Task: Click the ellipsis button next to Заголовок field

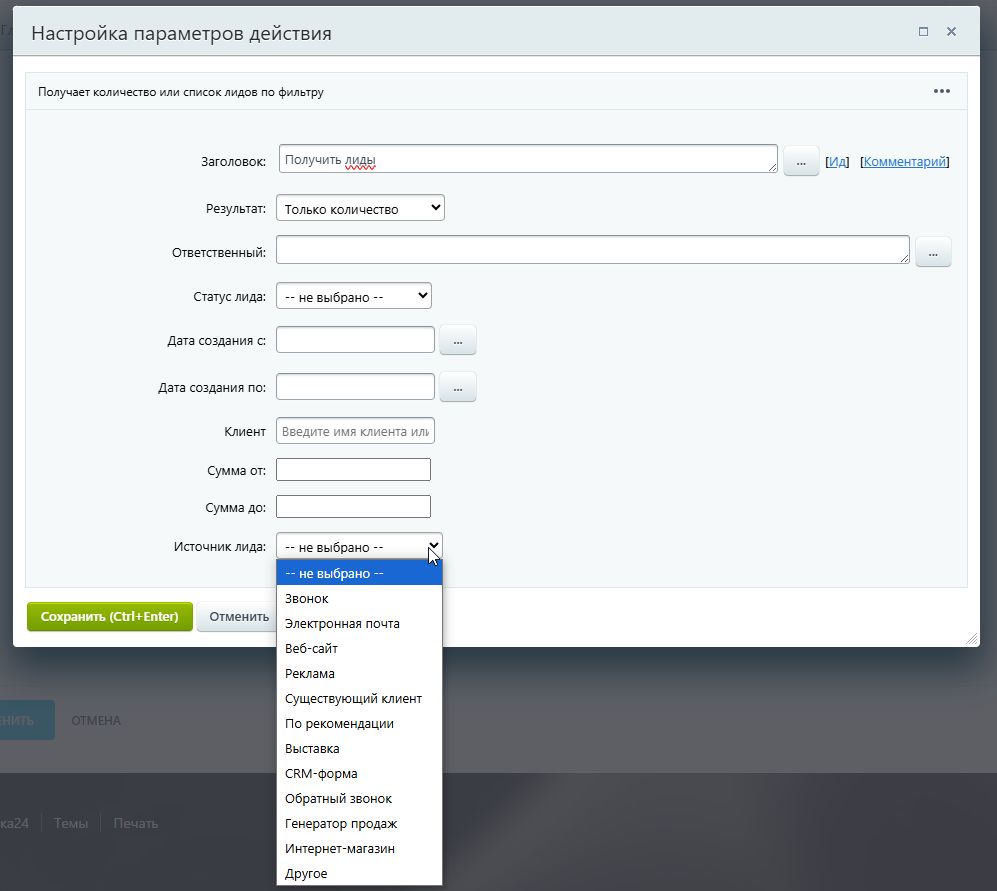Action: tap(800, 161)
